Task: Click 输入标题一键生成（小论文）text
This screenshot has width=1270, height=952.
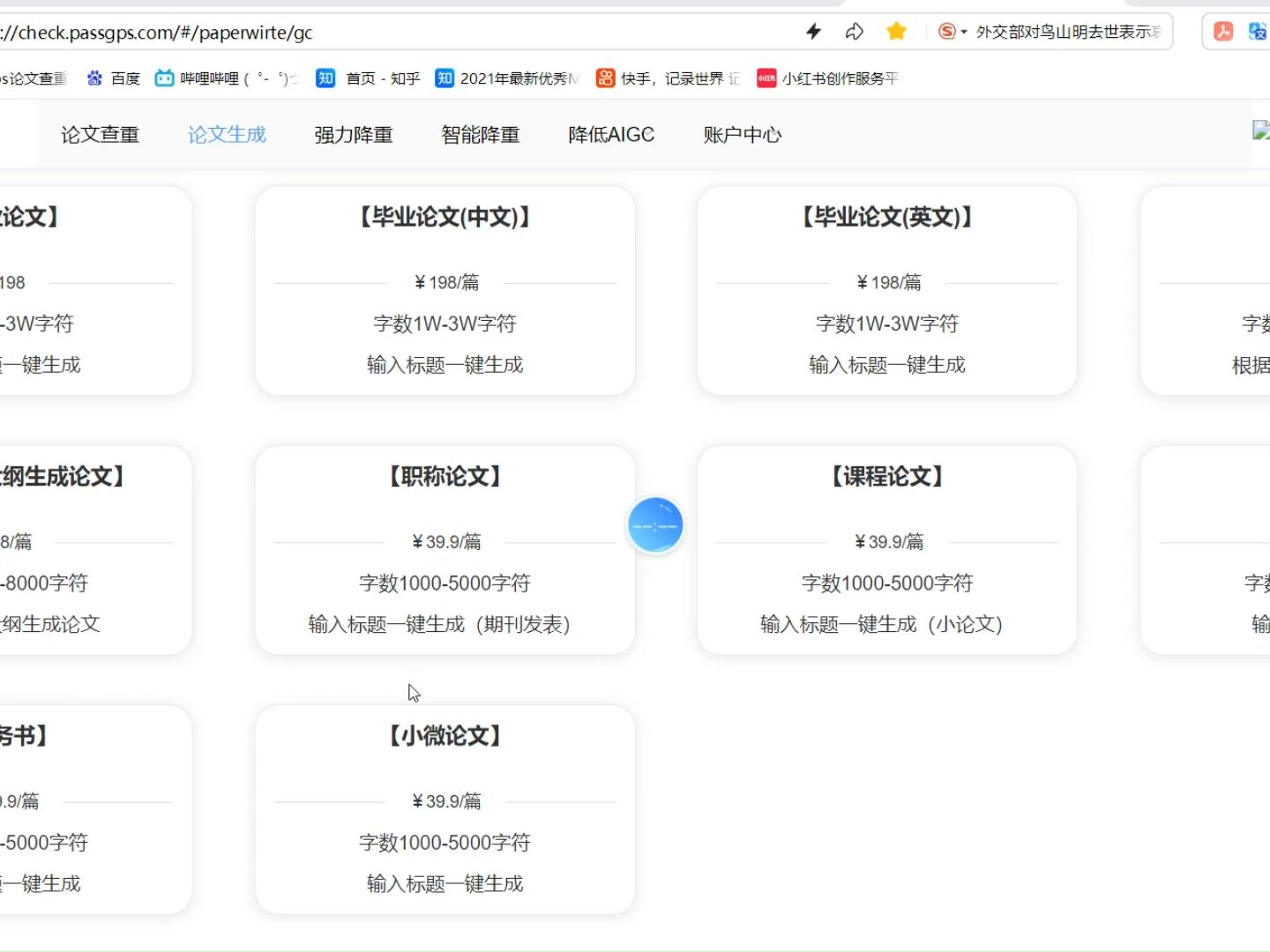Action: point(884,624)
